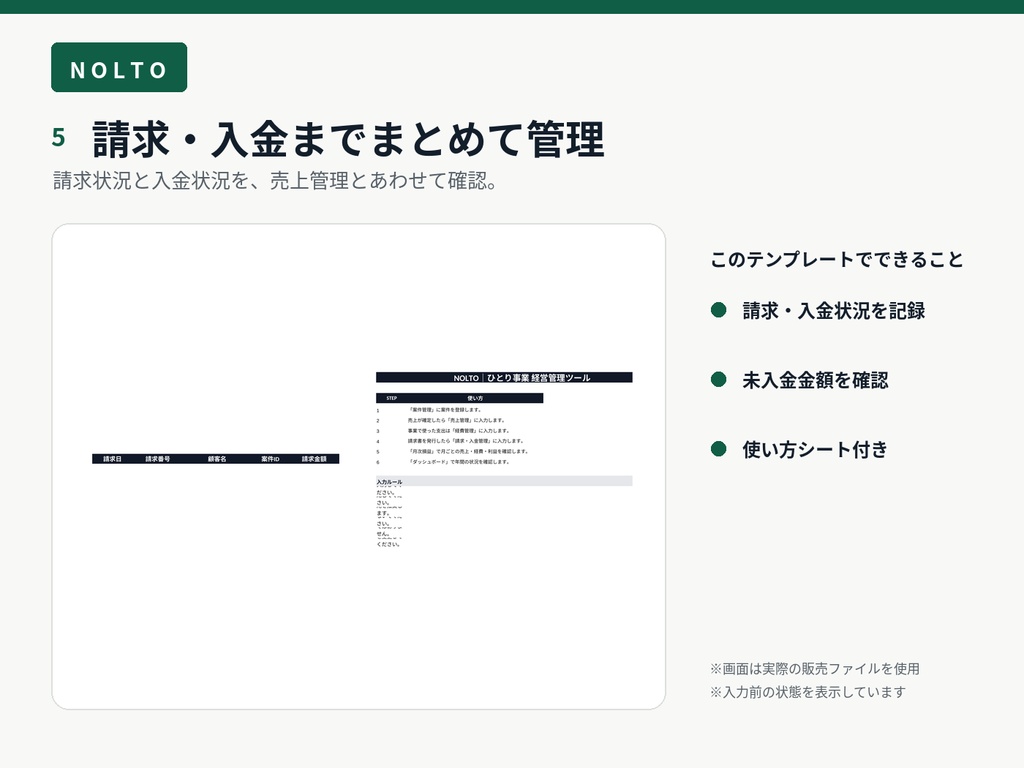
Task: Click green bullet dot beside 使い方シート付き
Action: coord(718,449)
